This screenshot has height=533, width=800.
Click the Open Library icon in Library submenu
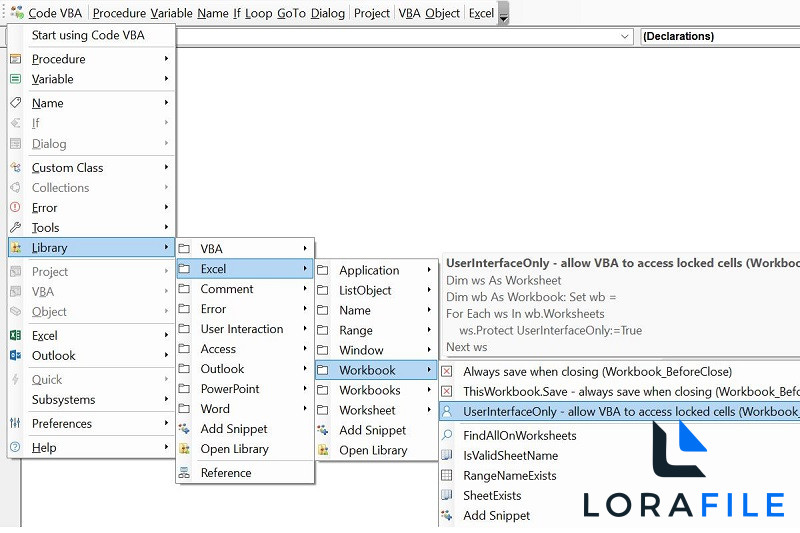(x=184, y=449)
